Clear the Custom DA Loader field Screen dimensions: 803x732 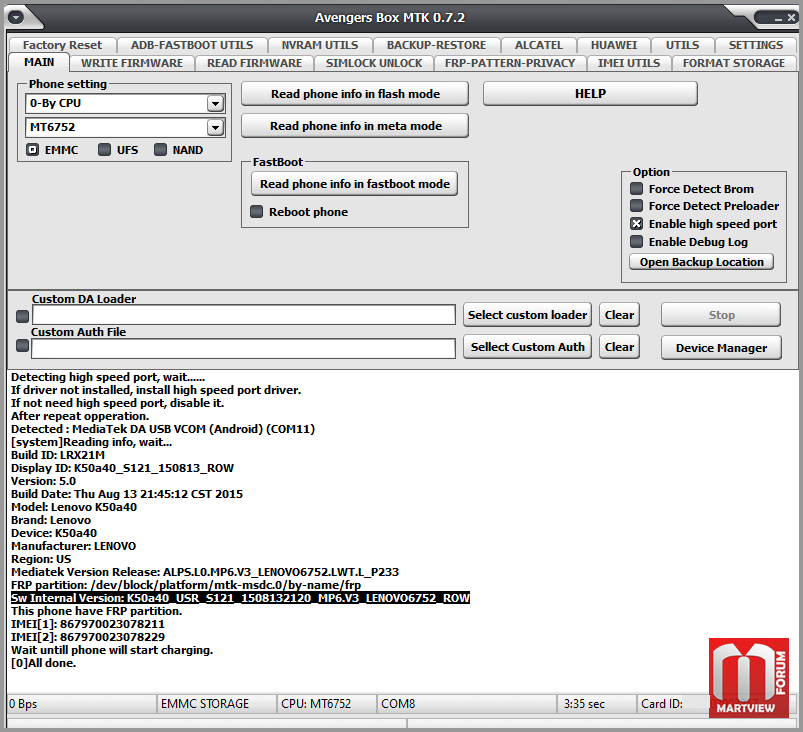click(619, 315)
